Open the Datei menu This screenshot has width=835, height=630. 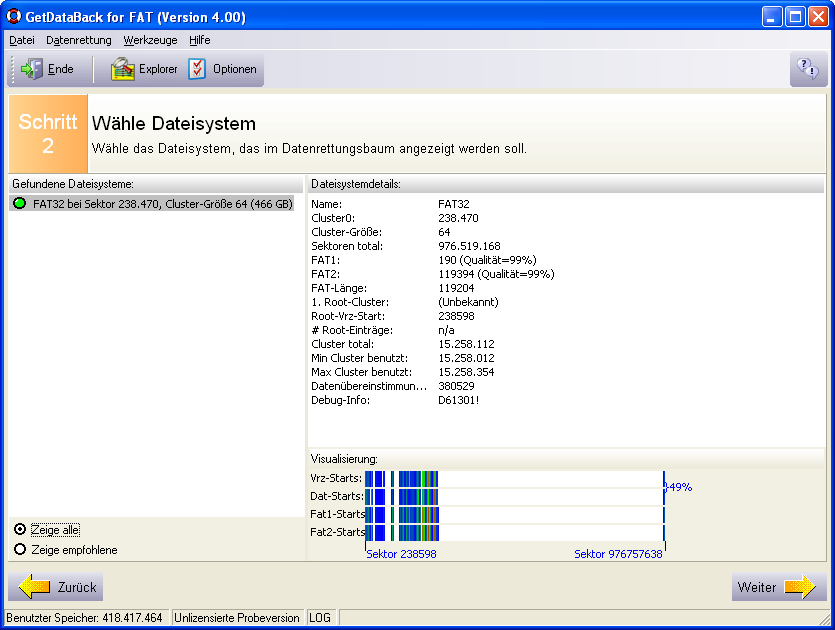click(22, 40)
